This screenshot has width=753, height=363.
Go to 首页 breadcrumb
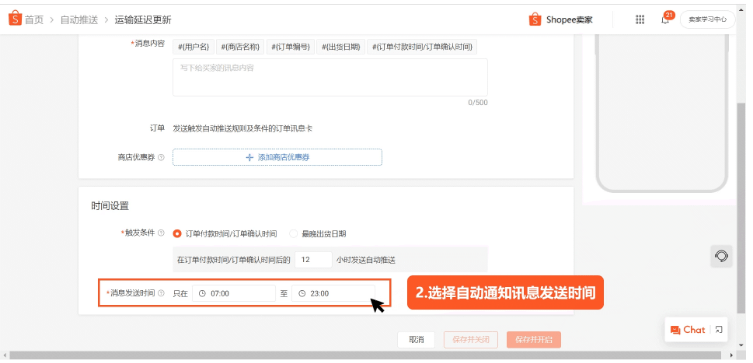[x=34, y=20]
